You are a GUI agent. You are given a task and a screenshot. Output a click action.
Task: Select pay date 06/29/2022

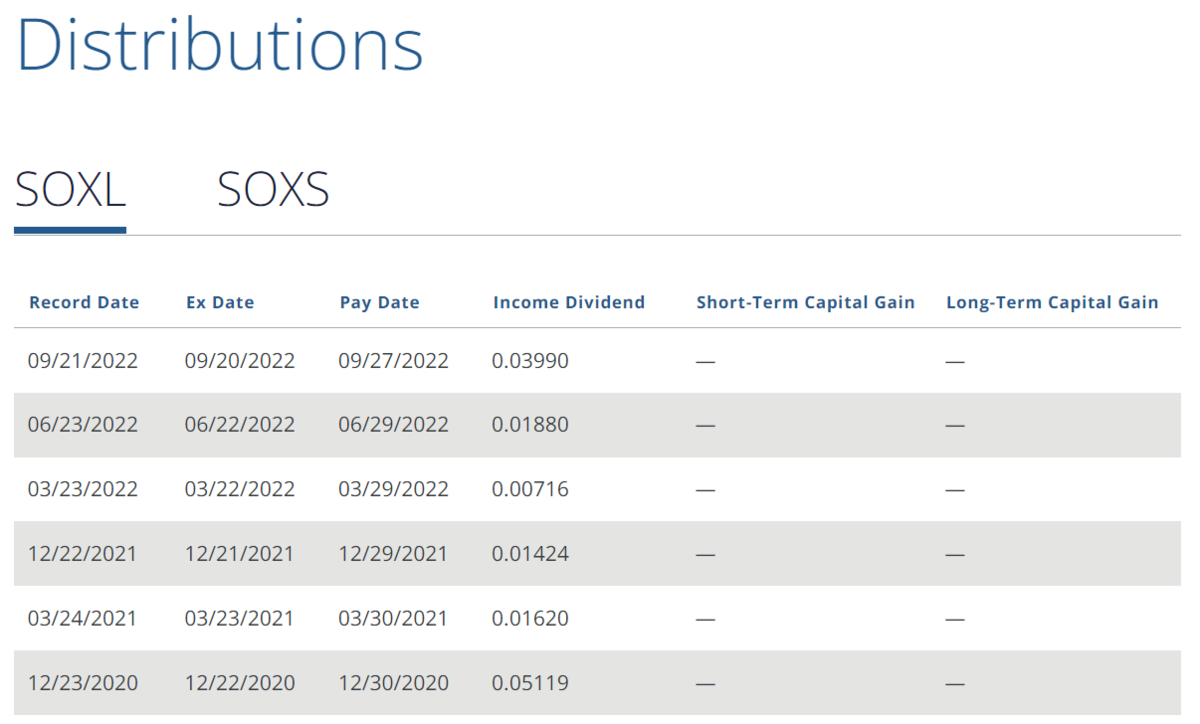pyautogui.click(x=394, y=425)
